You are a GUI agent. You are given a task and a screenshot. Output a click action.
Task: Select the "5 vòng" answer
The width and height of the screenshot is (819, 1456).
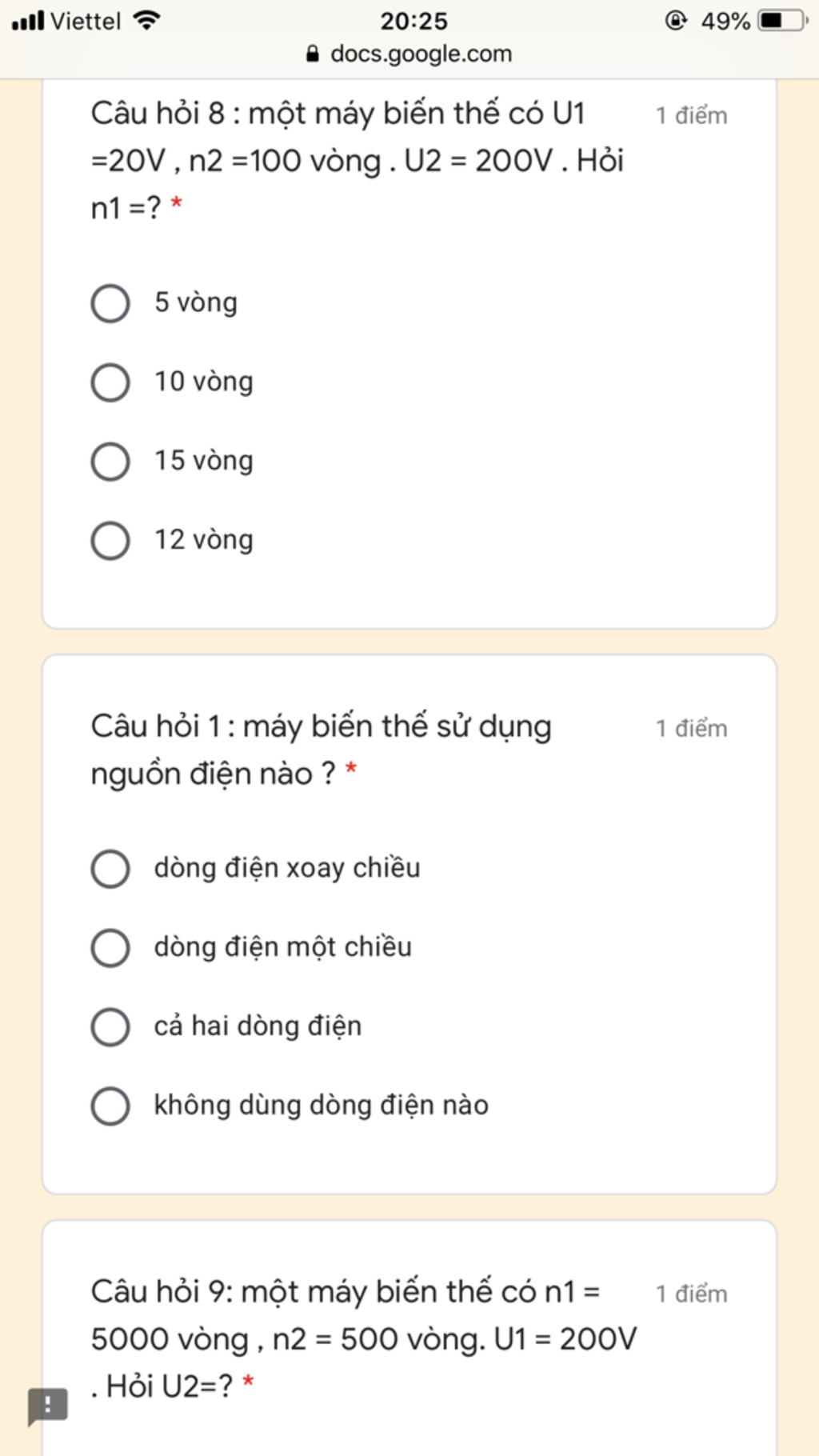110,303
